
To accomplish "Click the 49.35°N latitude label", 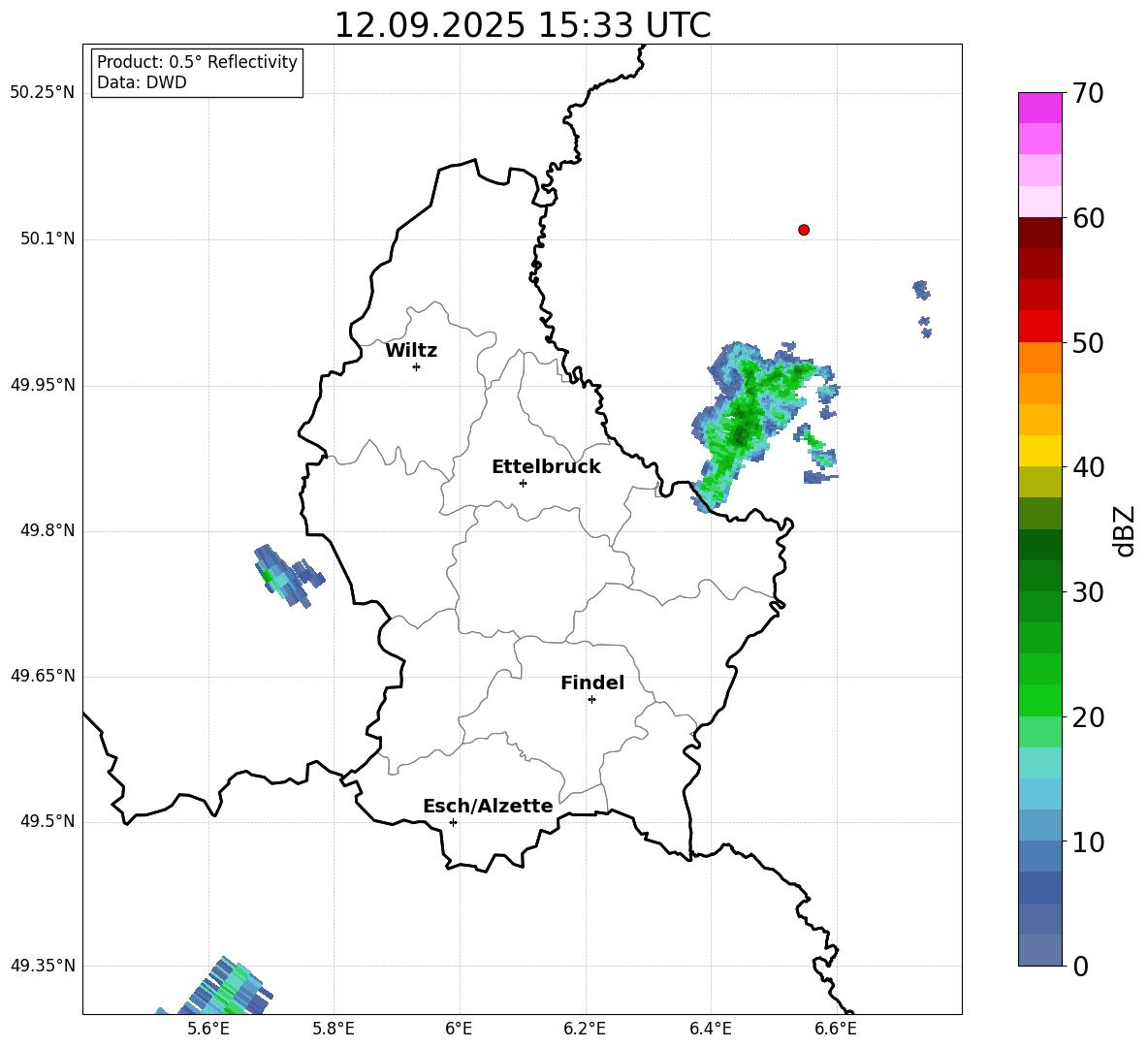I will pyautogui.click(x=43, y=966).
